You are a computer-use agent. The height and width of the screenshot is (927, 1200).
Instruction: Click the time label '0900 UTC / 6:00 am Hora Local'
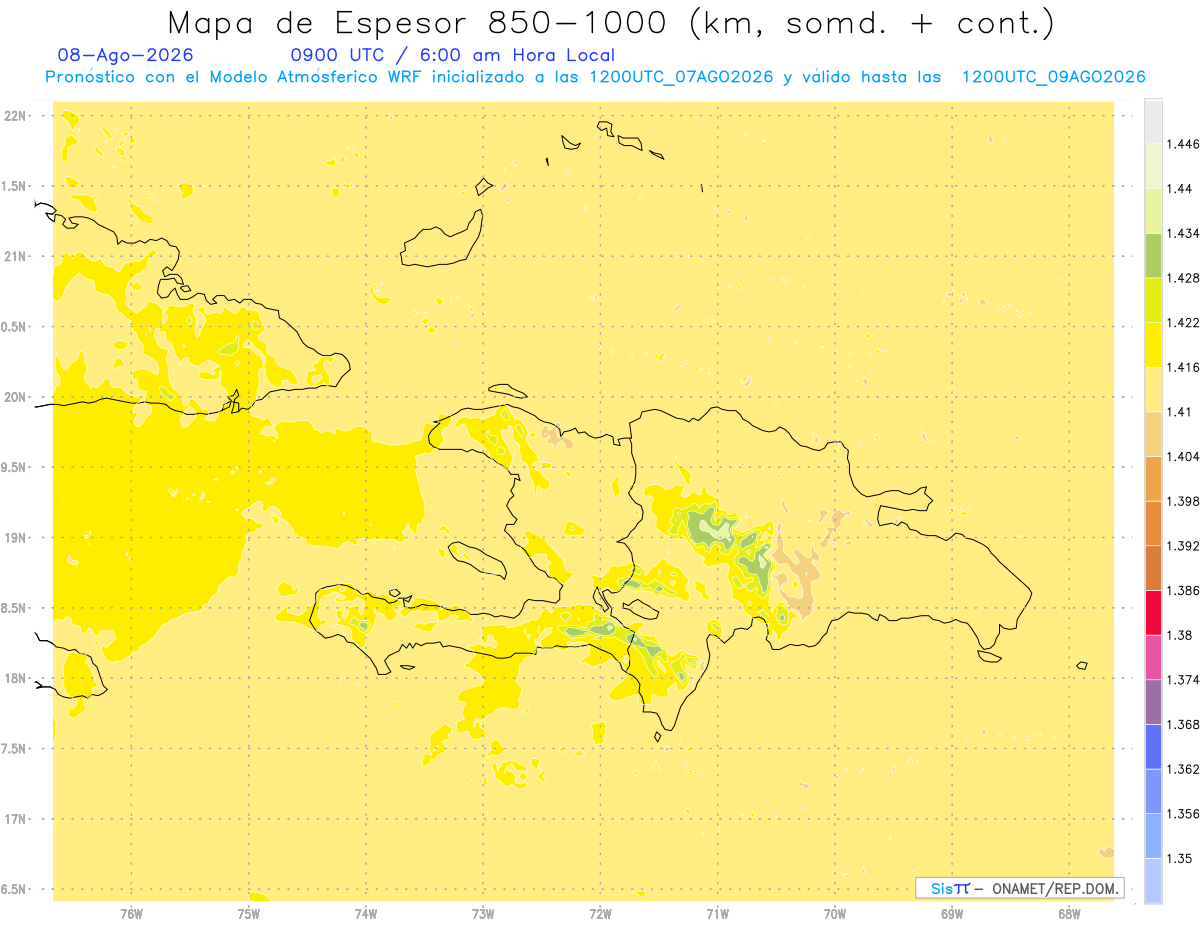click(452, 55)
